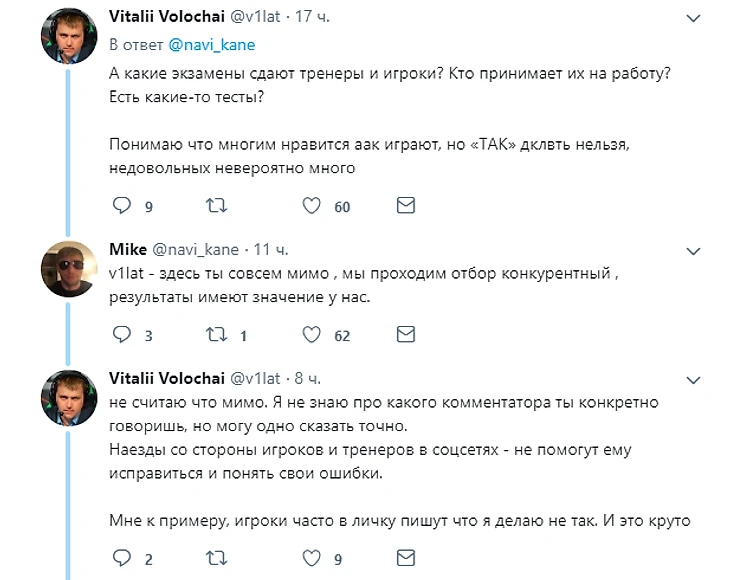Reply to Vitalii's last tweet with 2 replies
Image resolution: width=730 pixels, height=580 pixels.
click(121, 558)
